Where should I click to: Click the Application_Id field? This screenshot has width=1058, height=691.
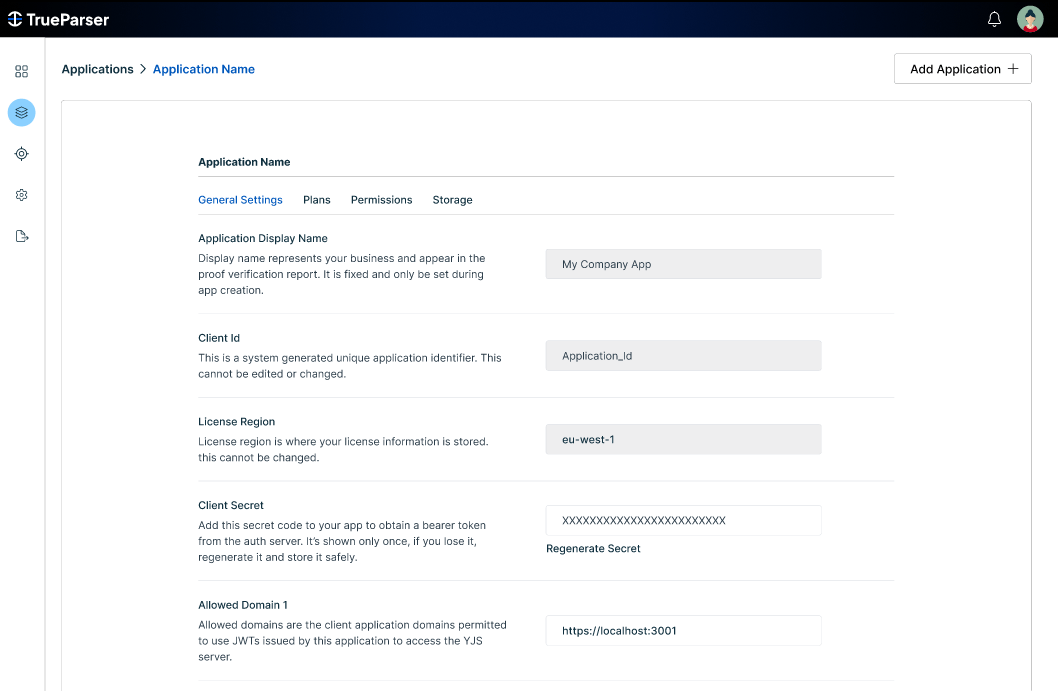683,356
